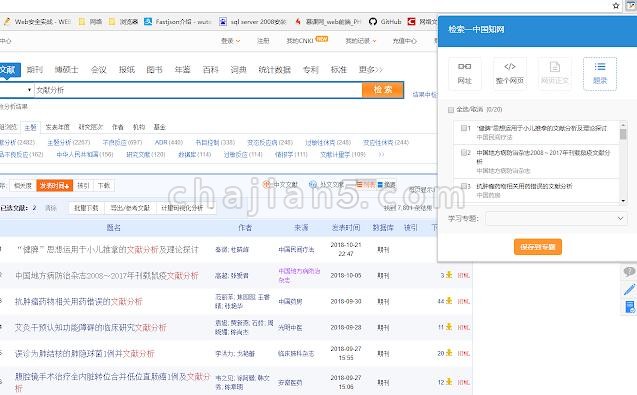Click 导出/参考文献 button

(130, 208)
